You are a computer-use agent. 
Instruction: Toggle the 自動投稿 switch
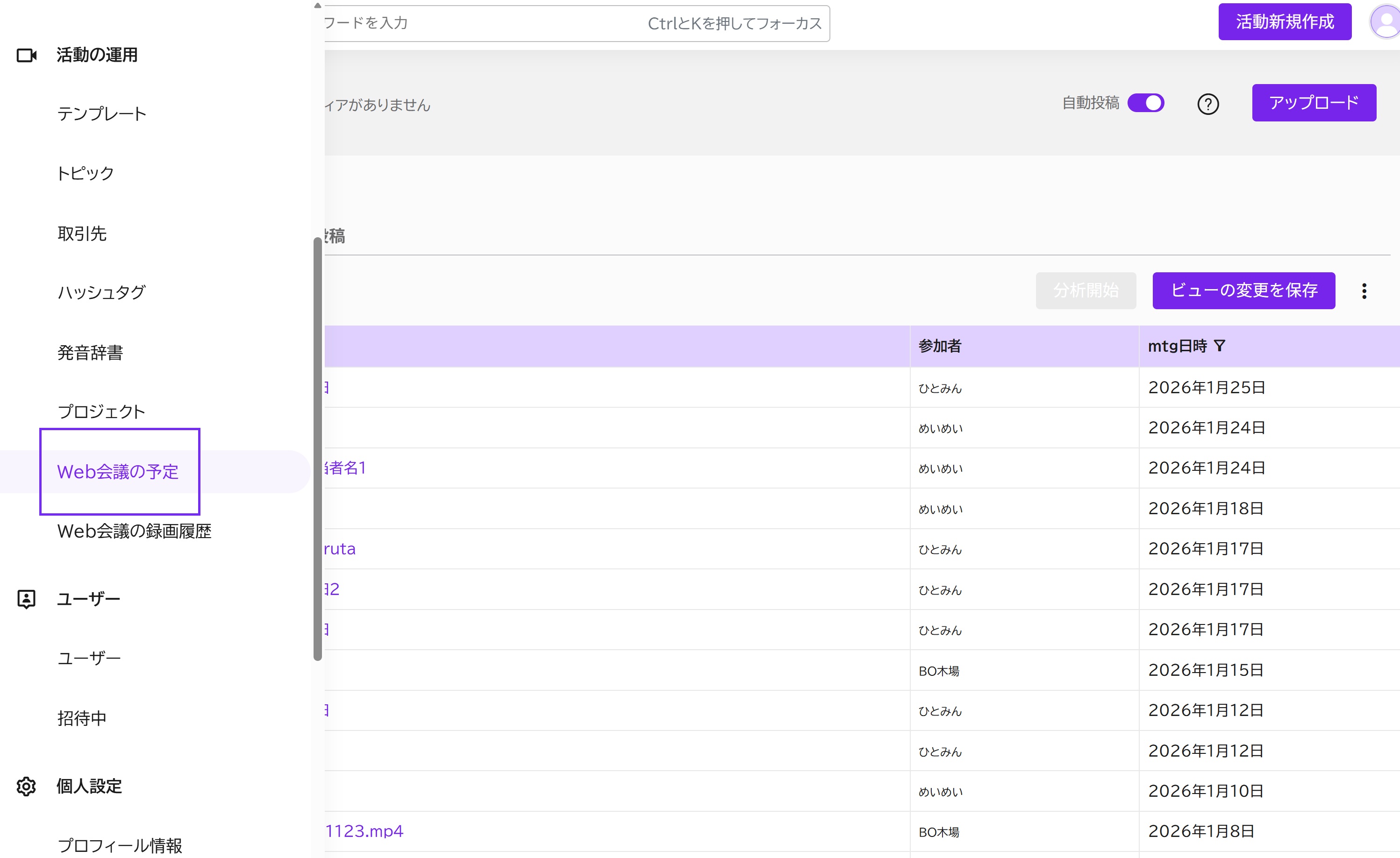pyautogui.click(x=1145, y=103)
